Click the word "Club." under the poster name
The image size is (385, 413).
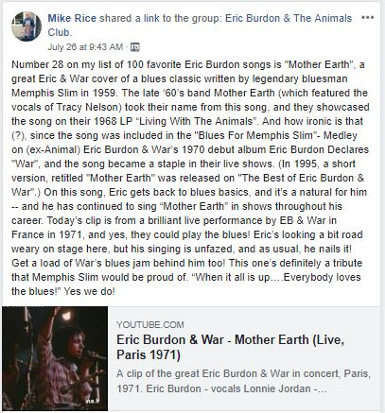60,32
